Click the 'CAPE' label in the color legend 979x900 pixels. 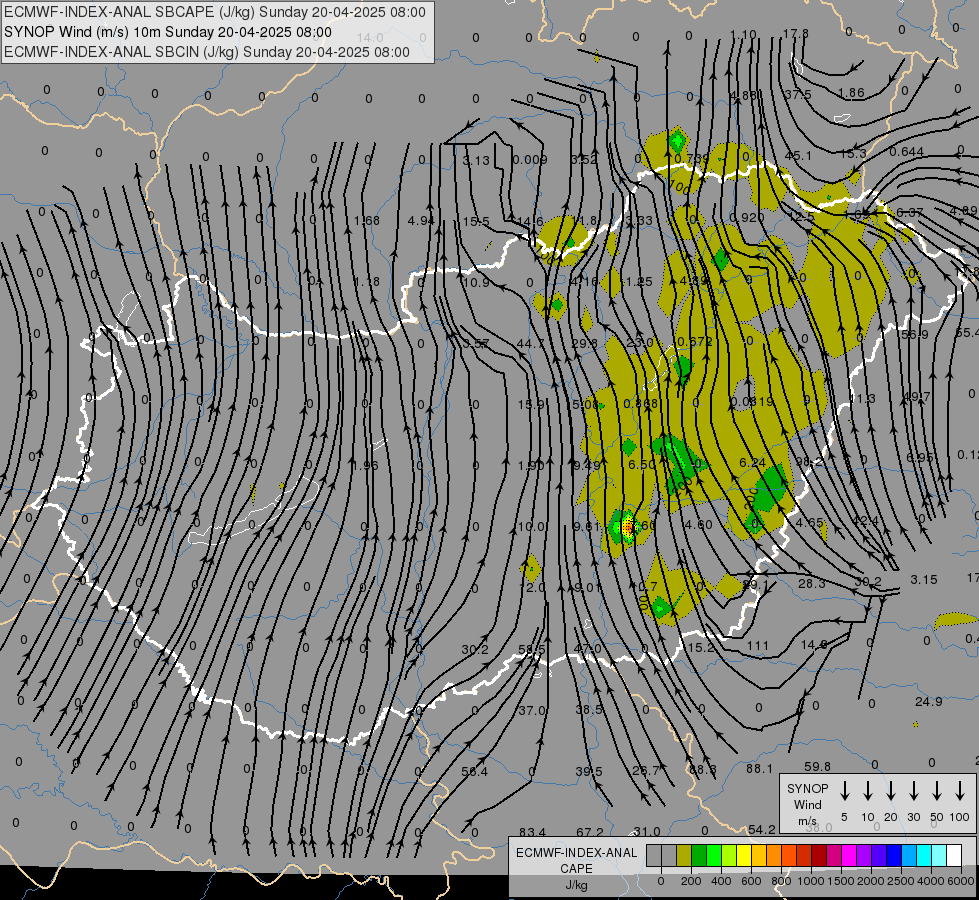tap(576, 868)
